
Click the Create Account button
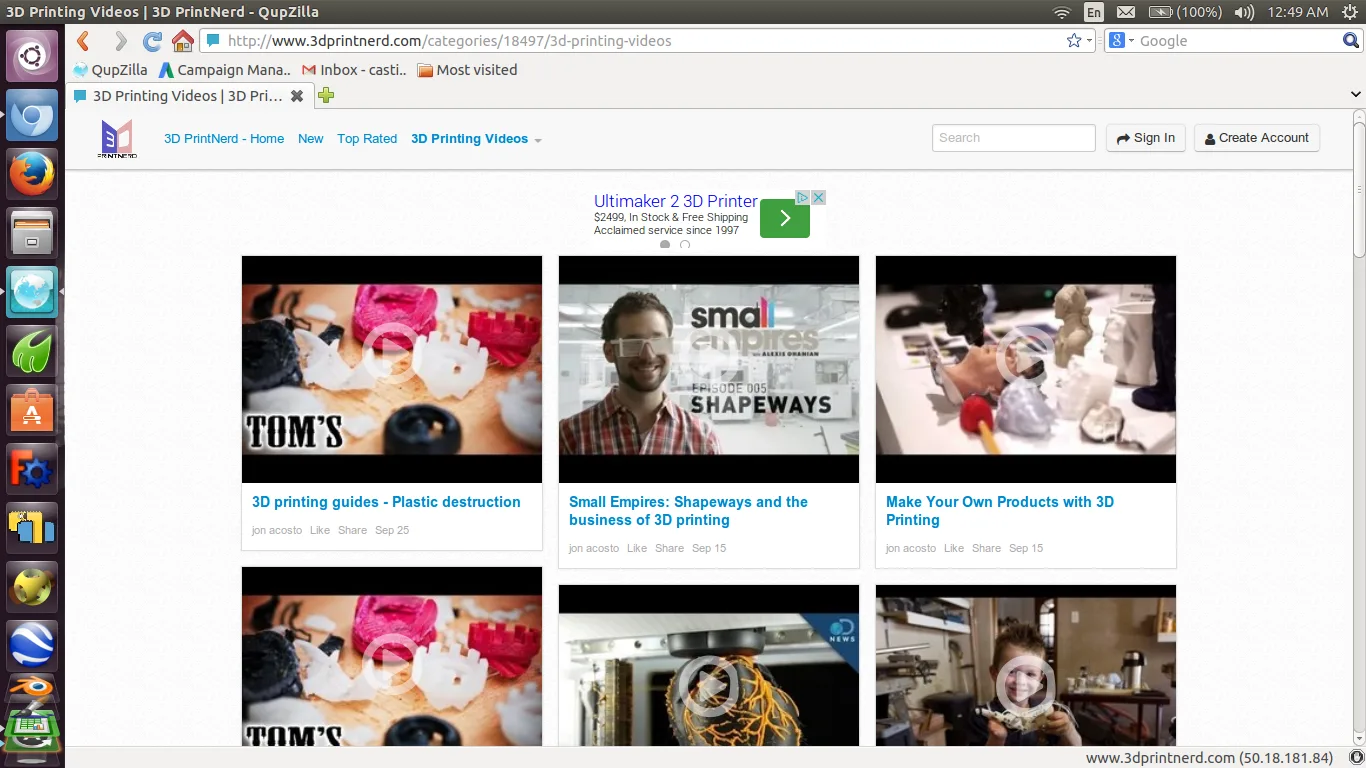[x=1257, y=138]
